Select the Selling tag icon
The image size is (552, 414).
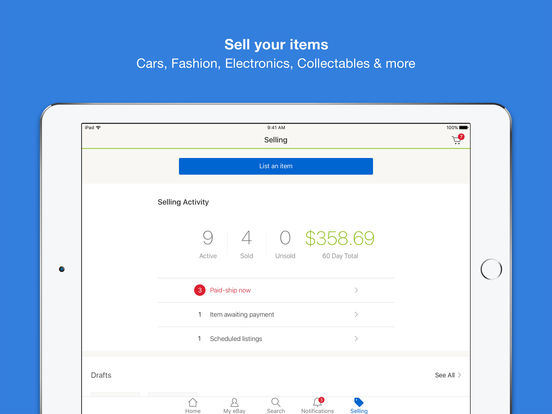(x=359, y=402)
